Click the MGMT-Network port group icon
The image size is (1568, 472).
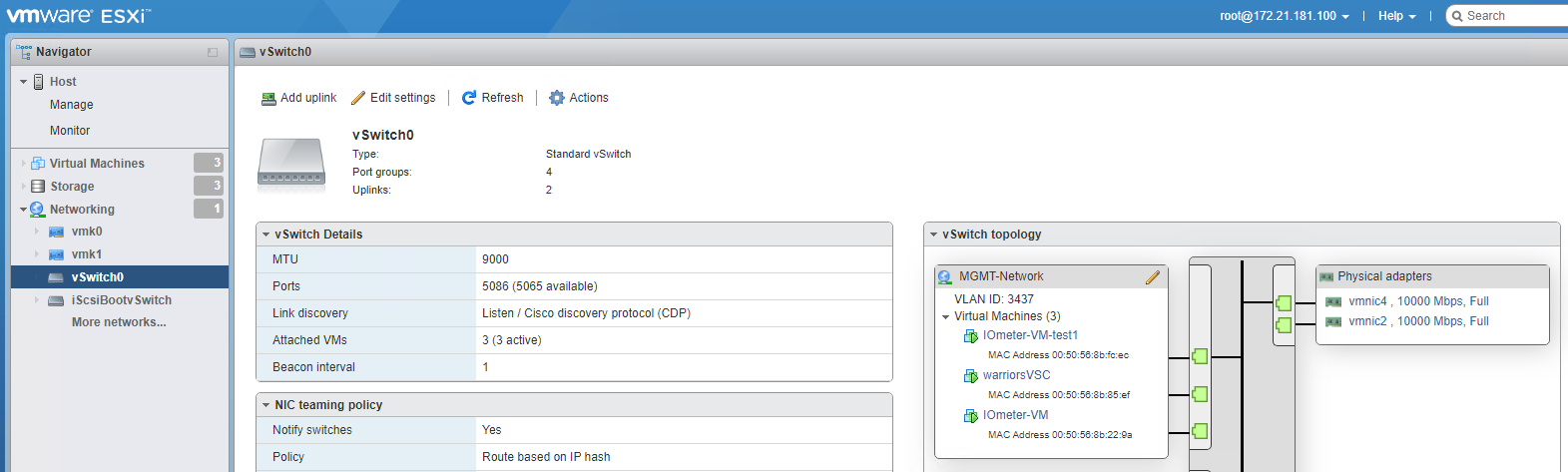(x=945, y=277)
